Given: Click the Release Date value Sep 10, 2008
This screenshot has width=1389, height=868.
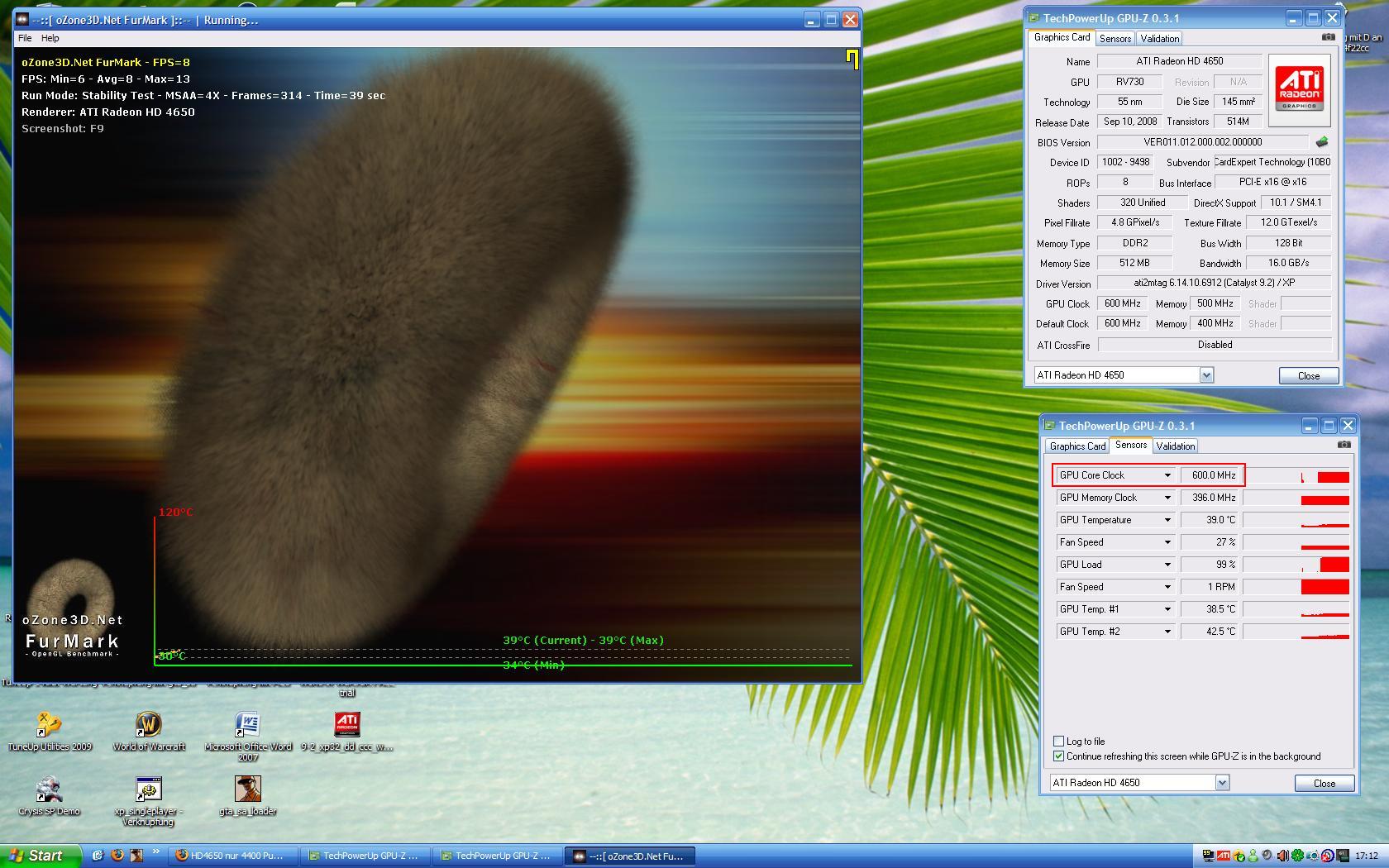Looking at the screenshot, I should point(1130,122).
